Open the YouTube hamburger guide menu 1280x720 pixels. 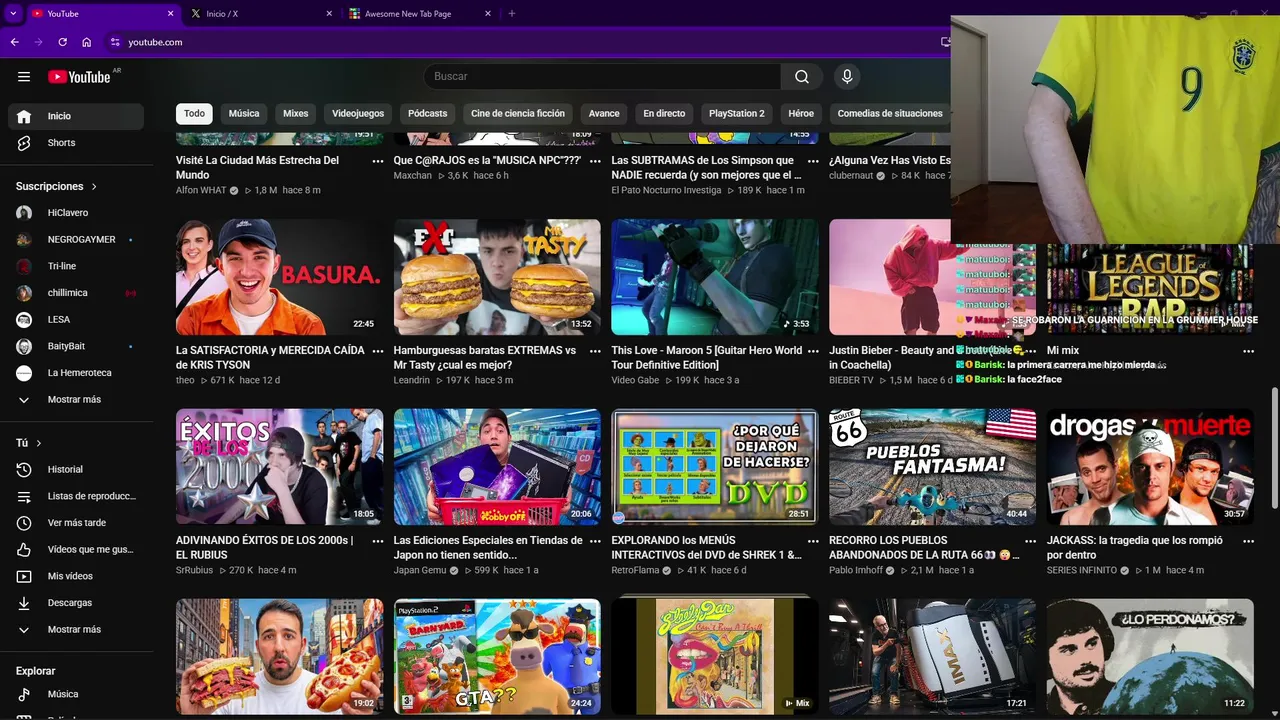(24, 77)
